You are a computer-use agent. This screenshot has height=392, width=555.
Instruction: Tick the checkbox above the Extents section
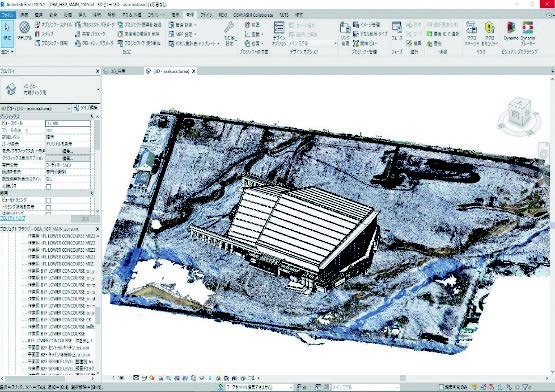[x=48, y=186]
